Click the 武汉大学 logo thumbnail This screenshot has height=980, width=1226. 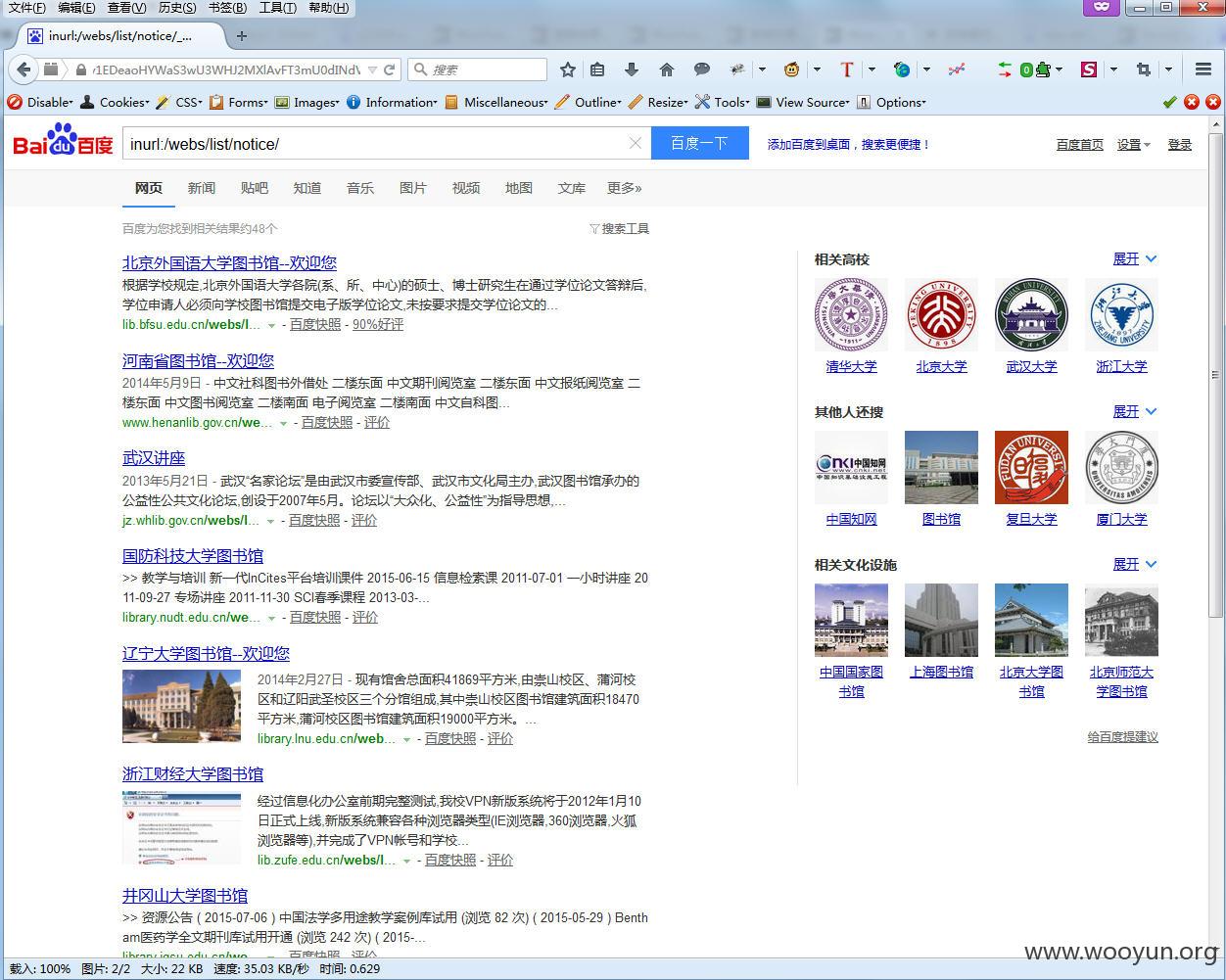pyautogui.click(x=1031, y=314)
